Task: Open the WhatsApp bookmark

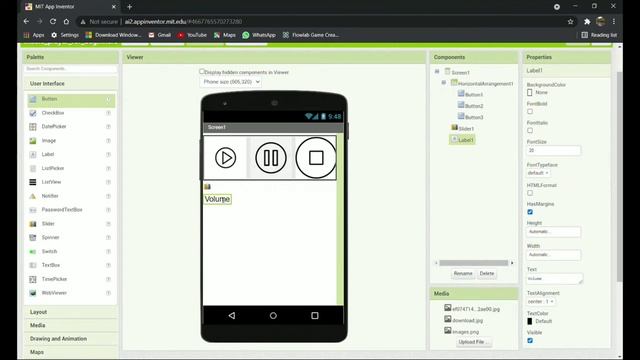Action: 259,35
